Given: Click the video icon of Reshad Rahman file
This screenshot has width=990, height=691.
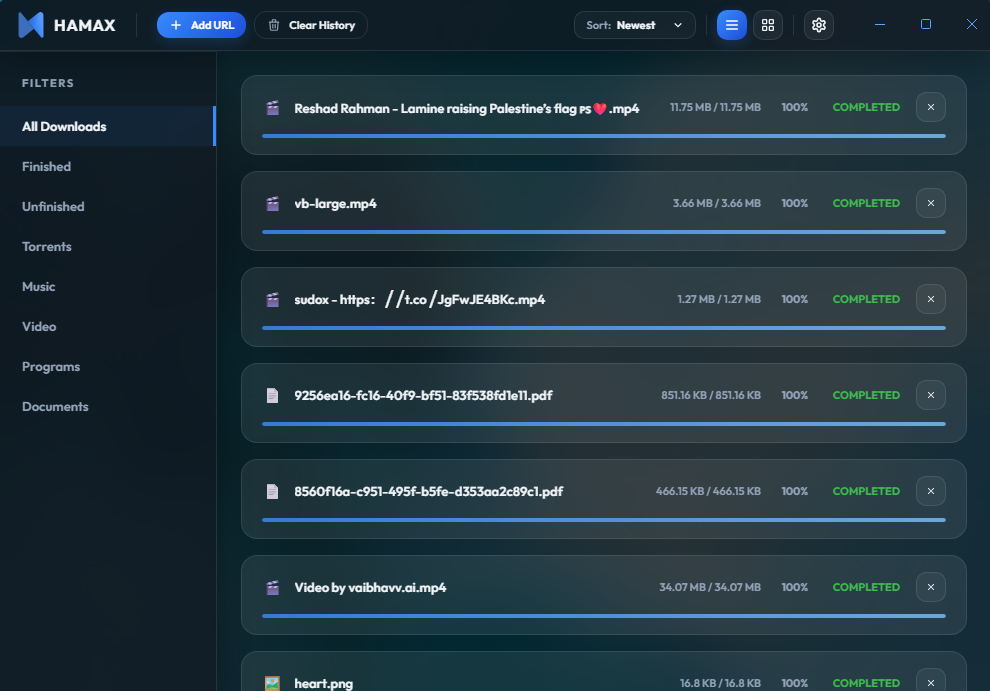Looking at the screenshot, I should (273, 108).
